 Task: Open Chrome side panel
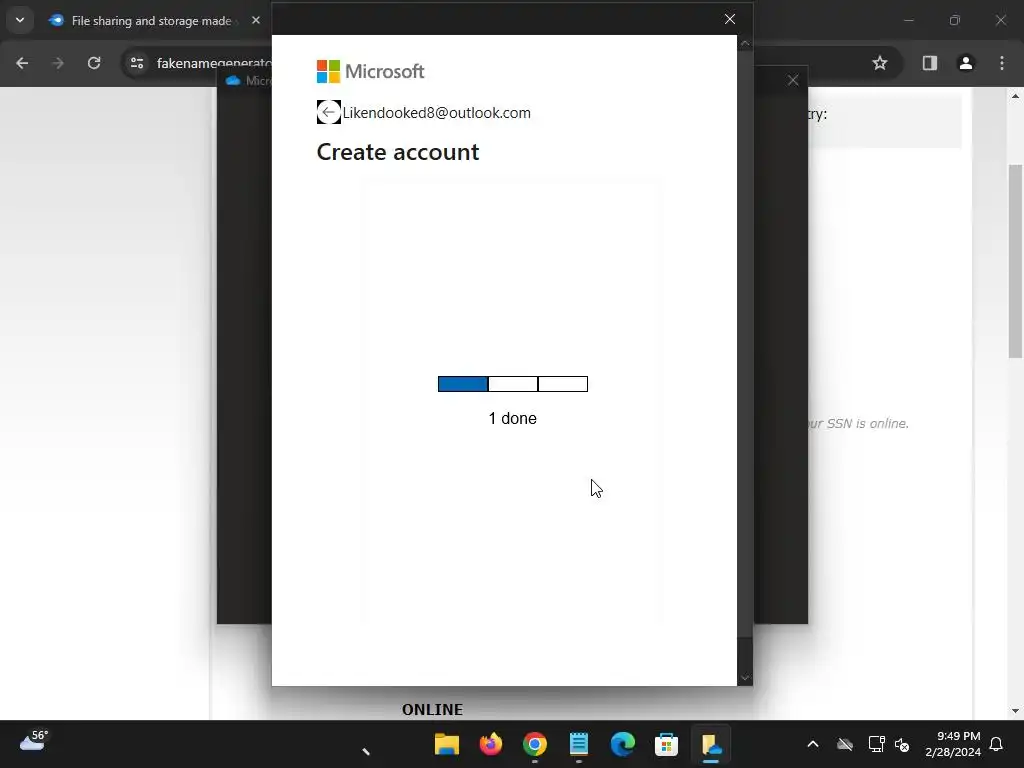[930, 63]
